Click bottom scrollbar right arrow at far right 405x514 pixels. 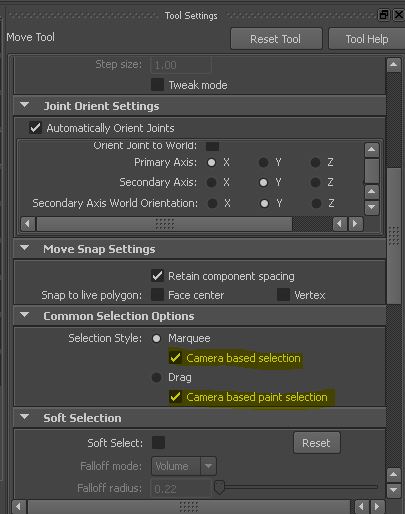coord(377,507)
